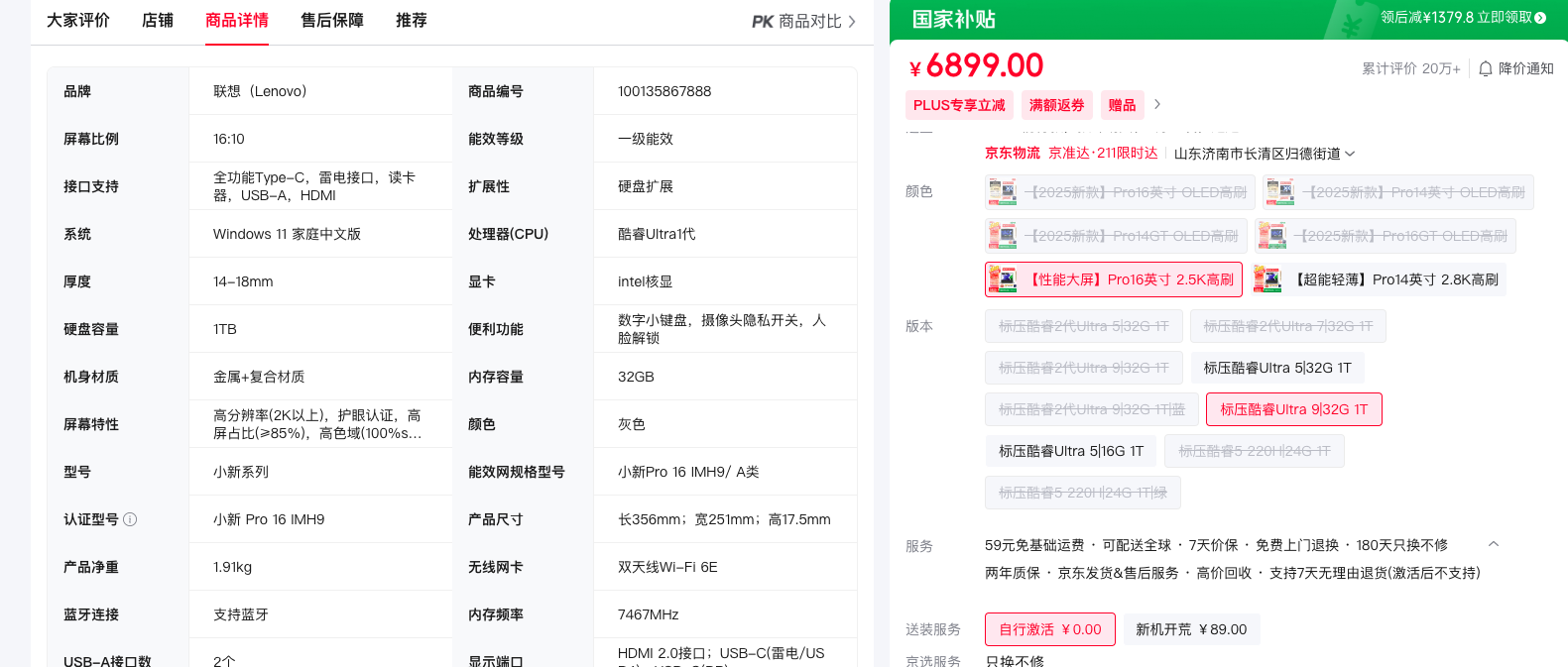Claim the 领后减¥1379.8 立即领取 subsidy
Viewport: 1568px width, 667px height.
coord(1463,18)
